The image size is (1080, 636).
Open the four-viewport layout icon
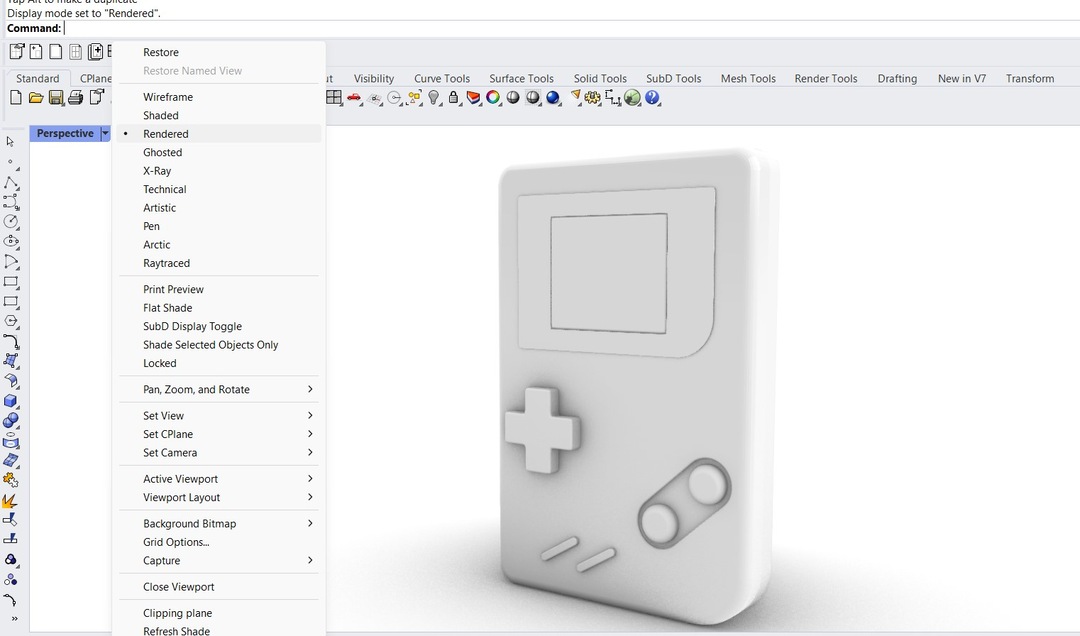[334, 98]
